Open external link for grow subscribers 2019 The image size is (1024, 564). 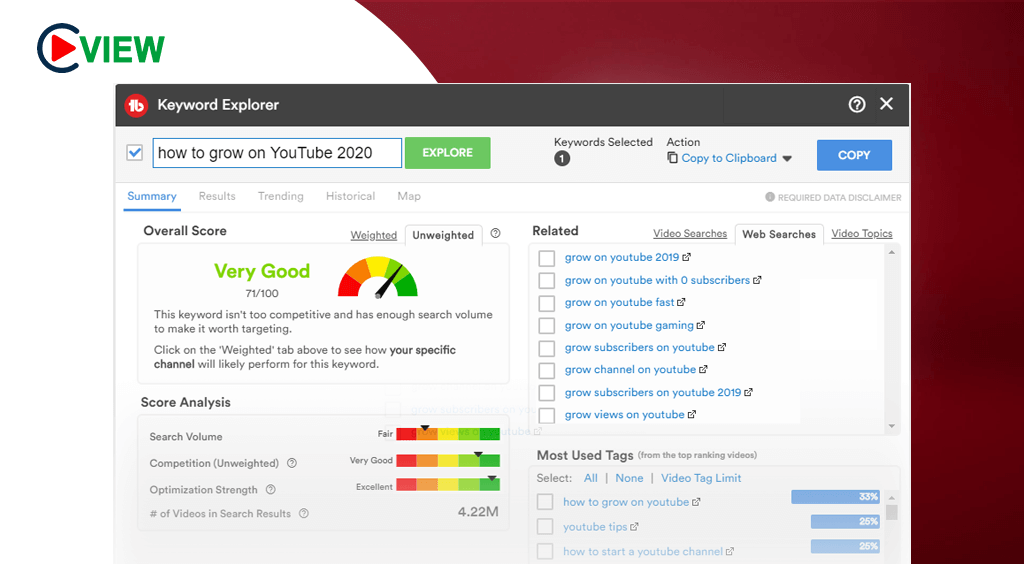coord(748,392)
